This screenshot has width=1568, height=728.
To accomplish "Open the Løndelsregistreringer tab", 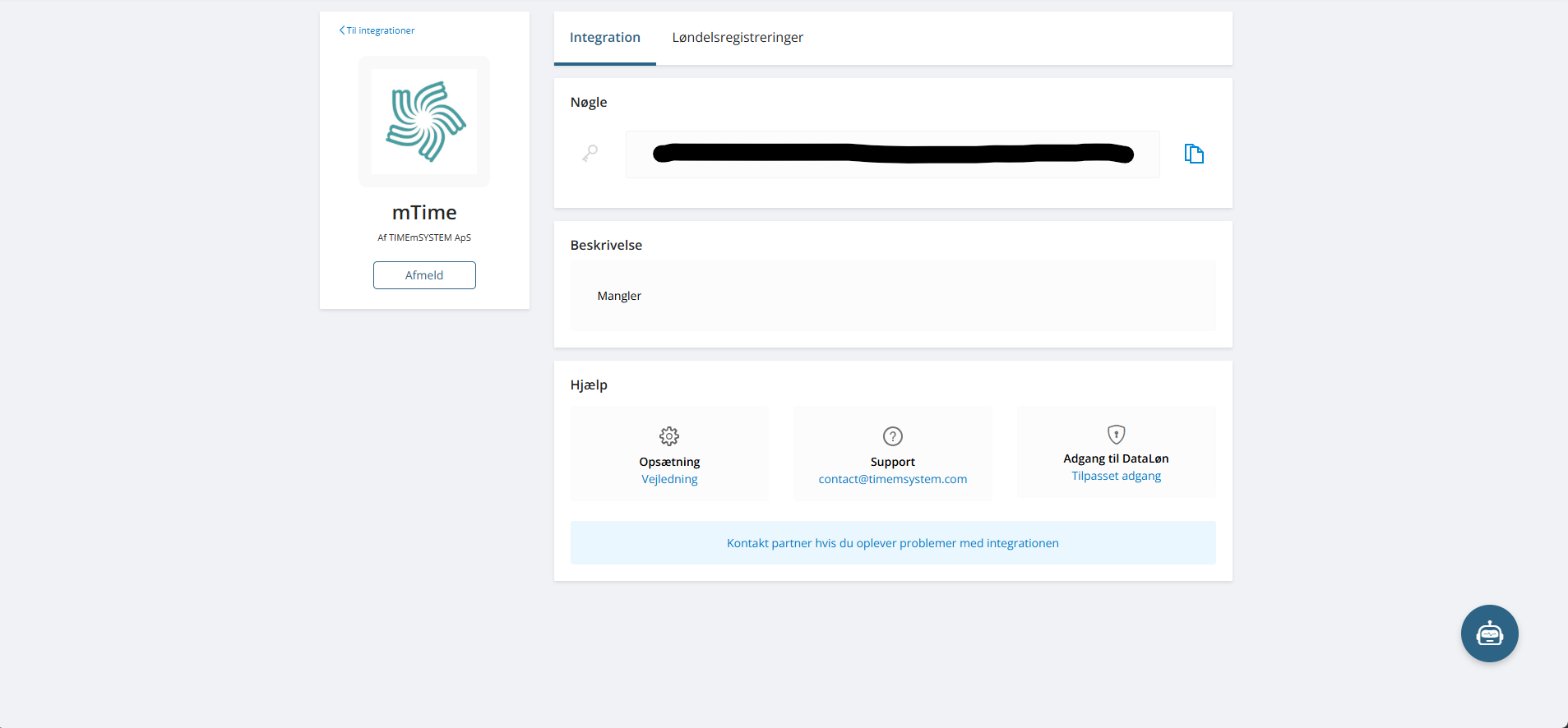I will (738, 38).
